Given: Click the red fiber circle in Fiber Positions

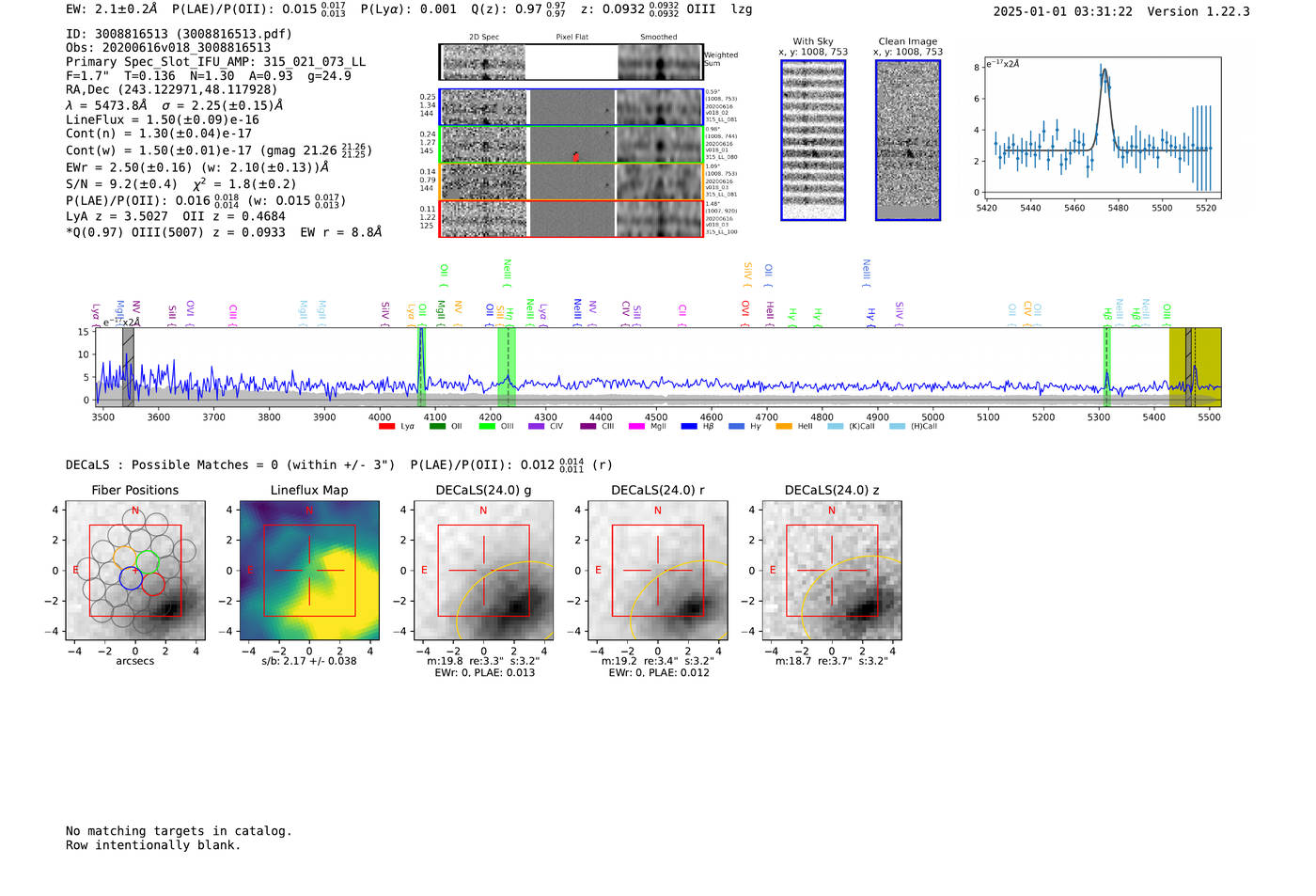Looking at the screenshot, I should coord(153,584).
